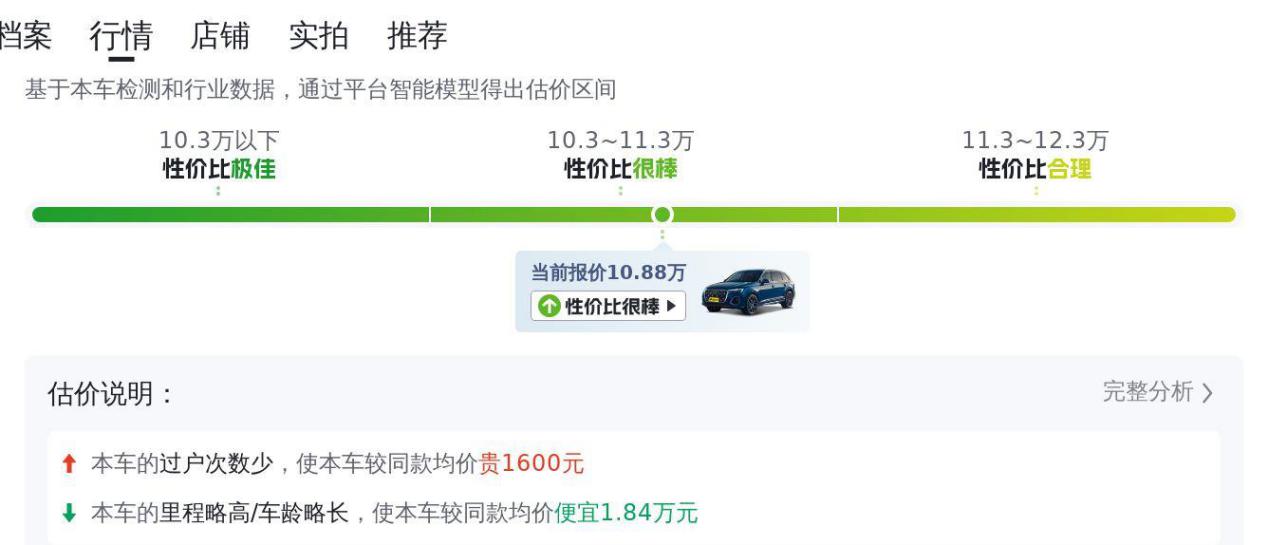Select the 行情 tab

121,36
